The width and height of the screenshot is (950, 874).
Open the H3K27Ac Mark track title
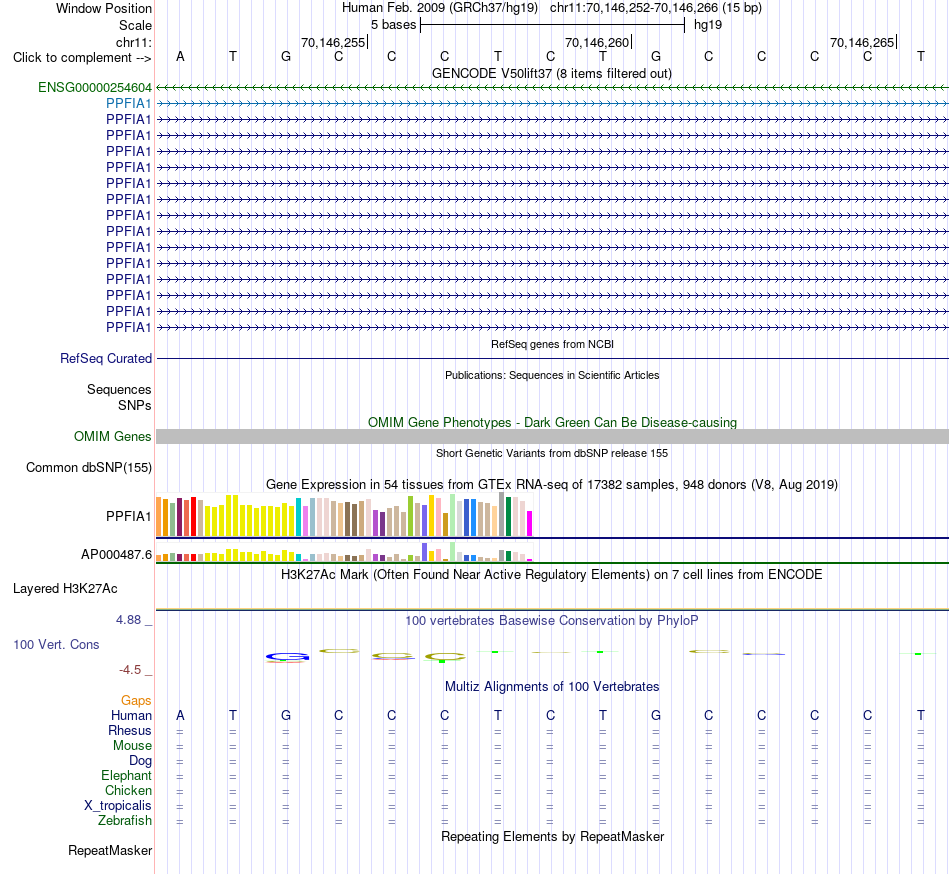(x=552, y=574)
